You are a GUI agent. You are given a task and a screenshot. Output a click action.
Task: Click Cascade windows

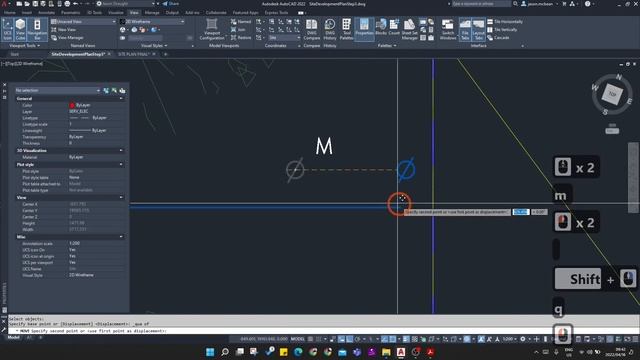498,38
